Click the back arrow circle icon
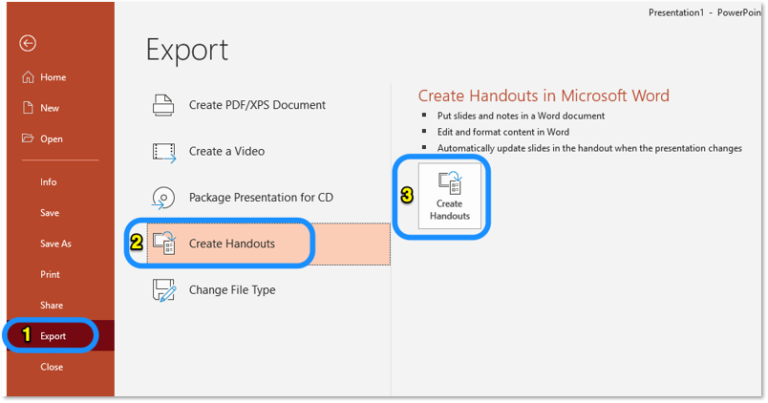Viewport: 768px width, 403px height. (x=28, y=43)
